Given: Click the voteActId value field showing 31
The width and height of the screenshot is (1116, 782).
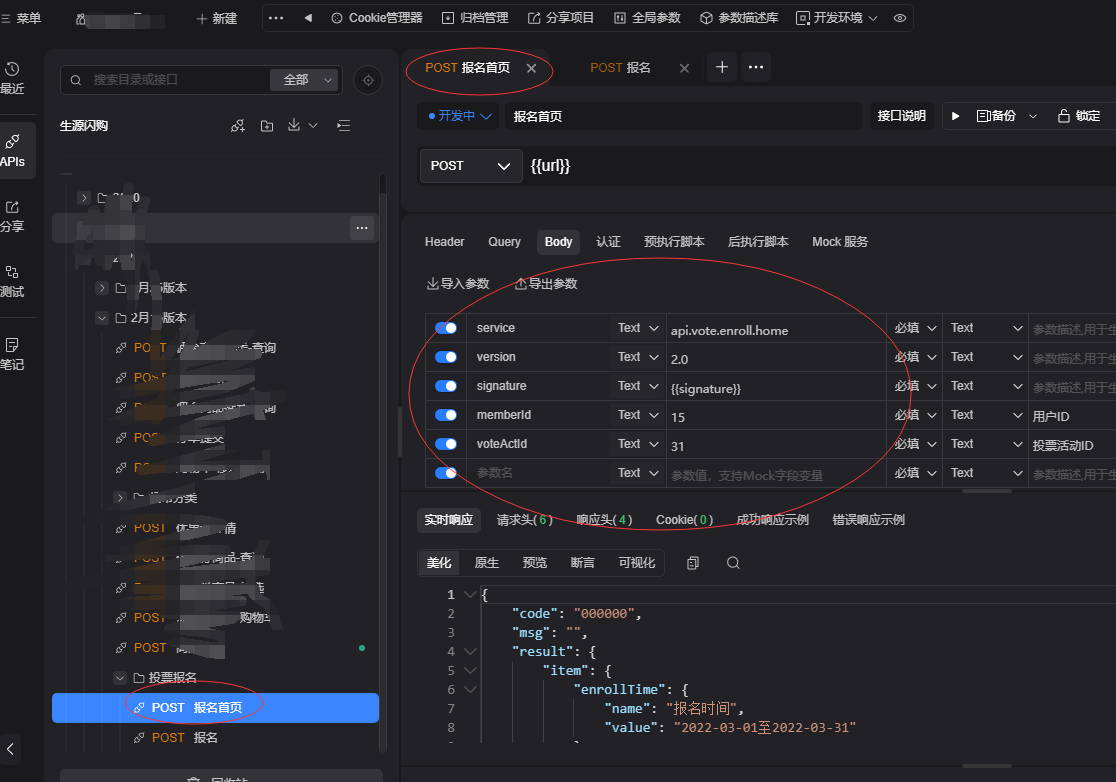Looking at the screenshot, I should (776, 445).
